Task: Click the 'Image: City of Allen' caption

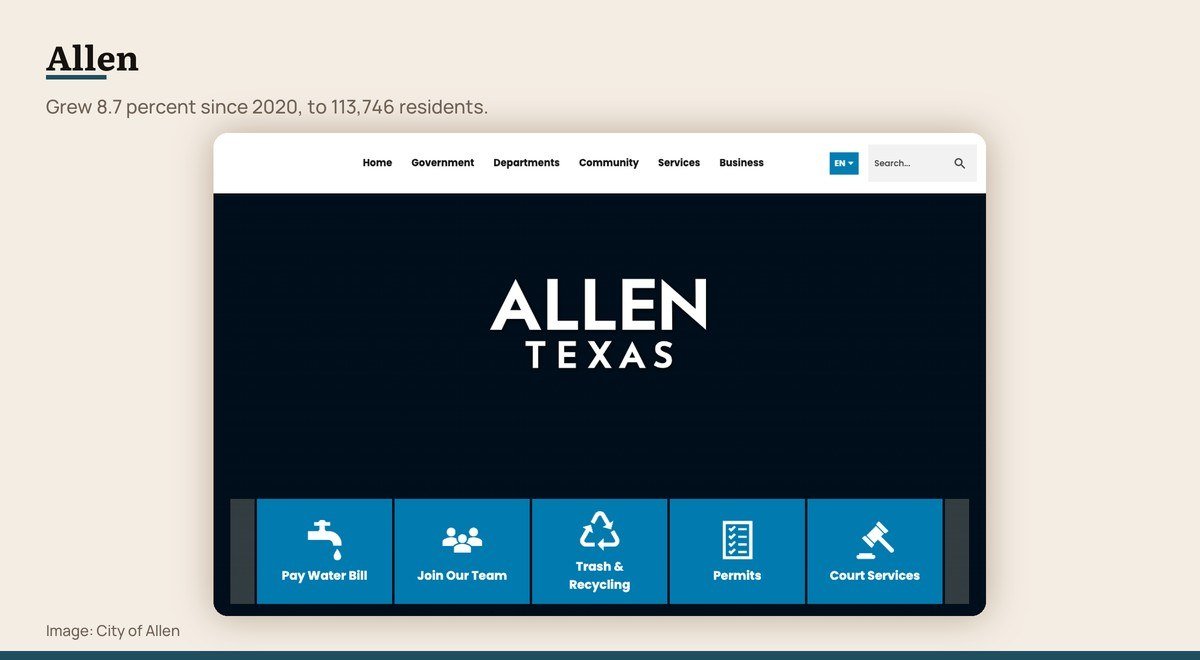Action: [113, 631]
